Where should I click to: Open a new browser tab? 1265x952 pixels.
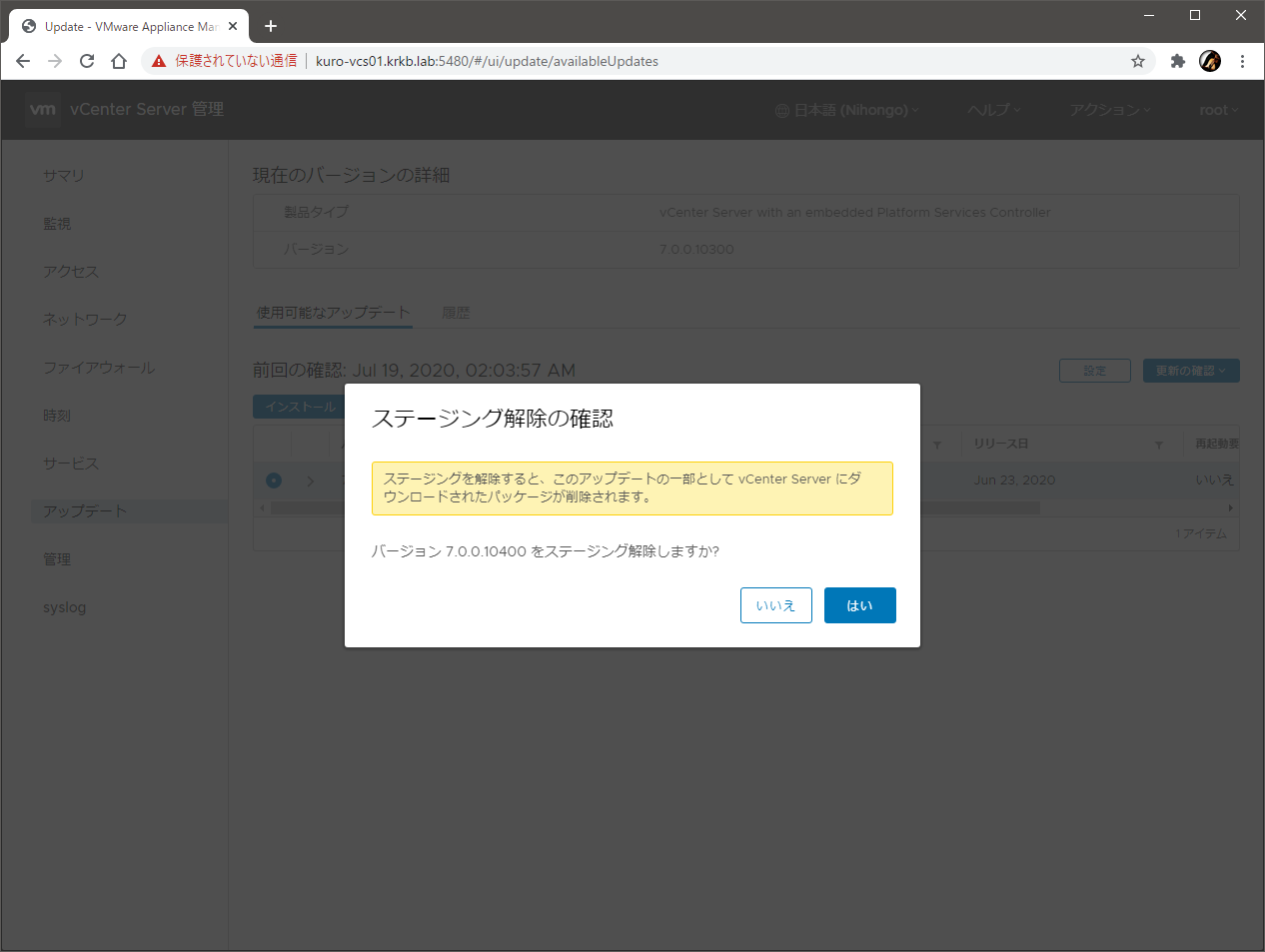tap(271, 26)
